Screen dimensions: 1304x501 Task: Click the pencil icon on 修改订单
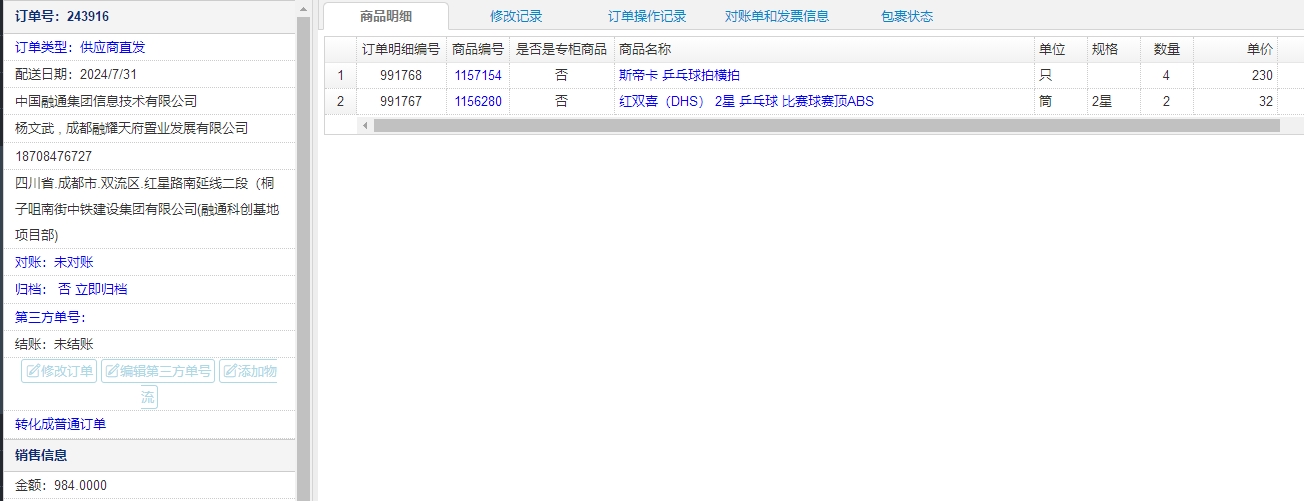click(x=33, y=371)
